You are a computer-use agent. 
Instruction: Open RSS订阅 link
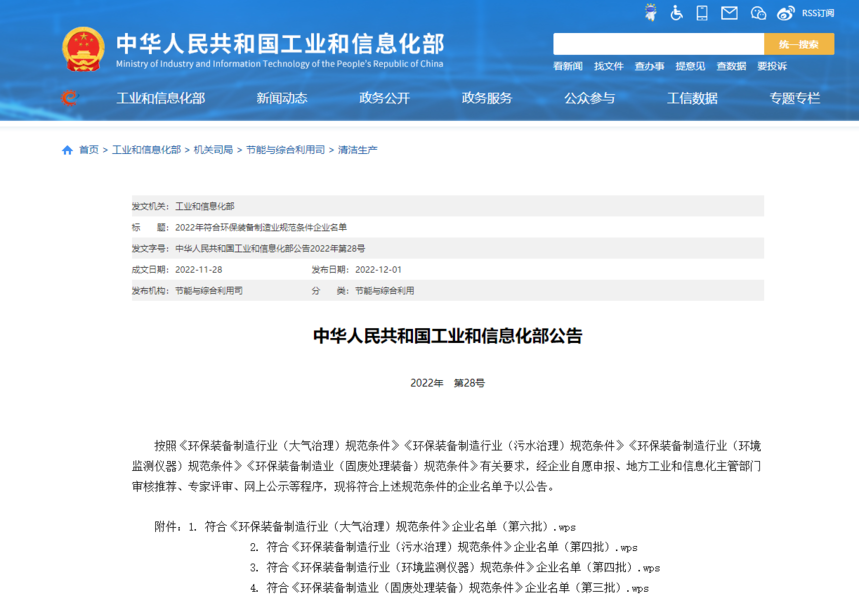[x=818, y=13]
